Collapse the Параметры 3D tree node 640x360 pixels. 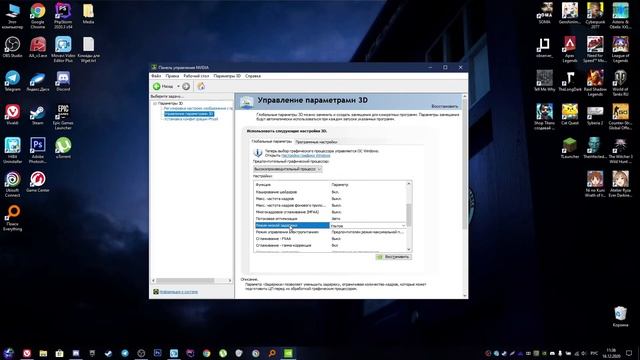coord(155,104)
